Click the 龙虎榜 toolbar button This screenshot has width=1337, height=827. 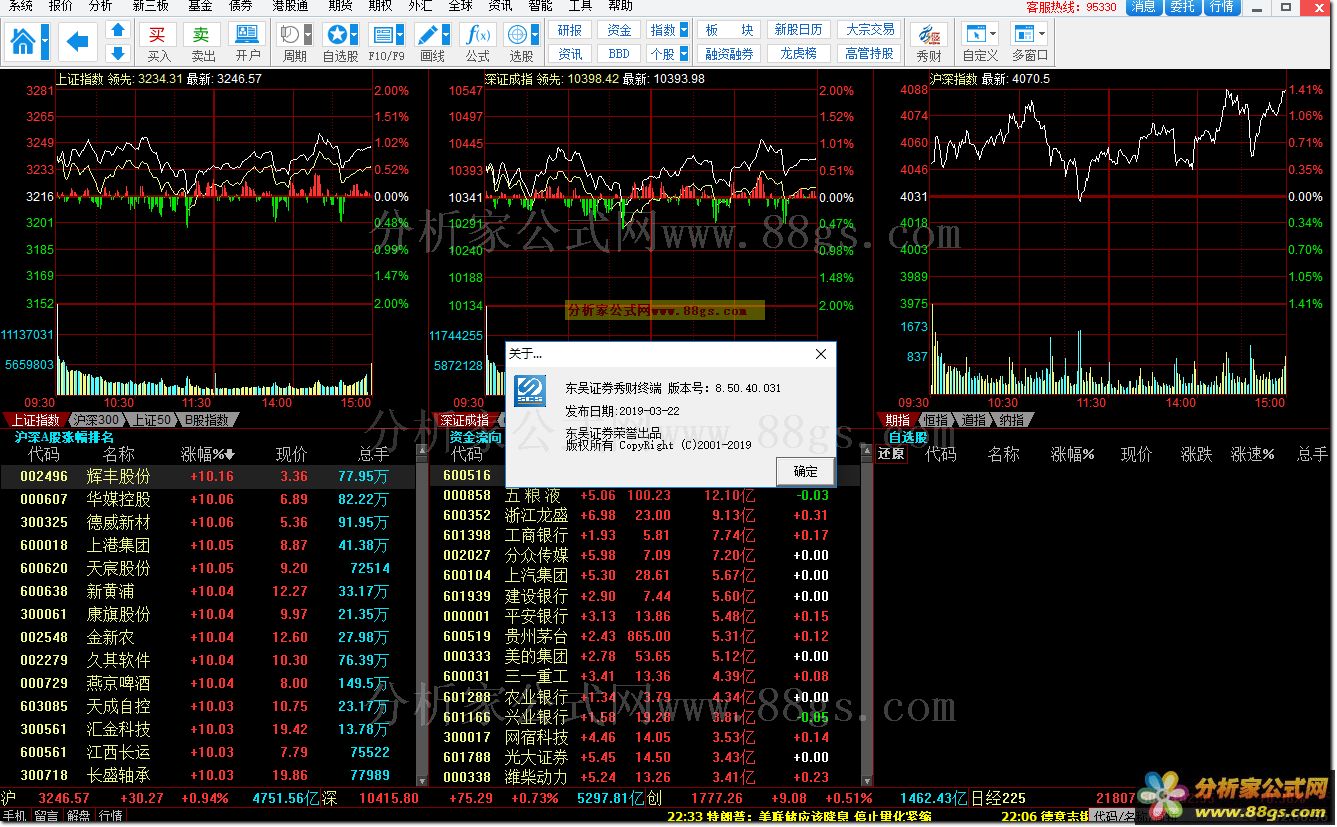pyautogui.click(x=798, y=53)
